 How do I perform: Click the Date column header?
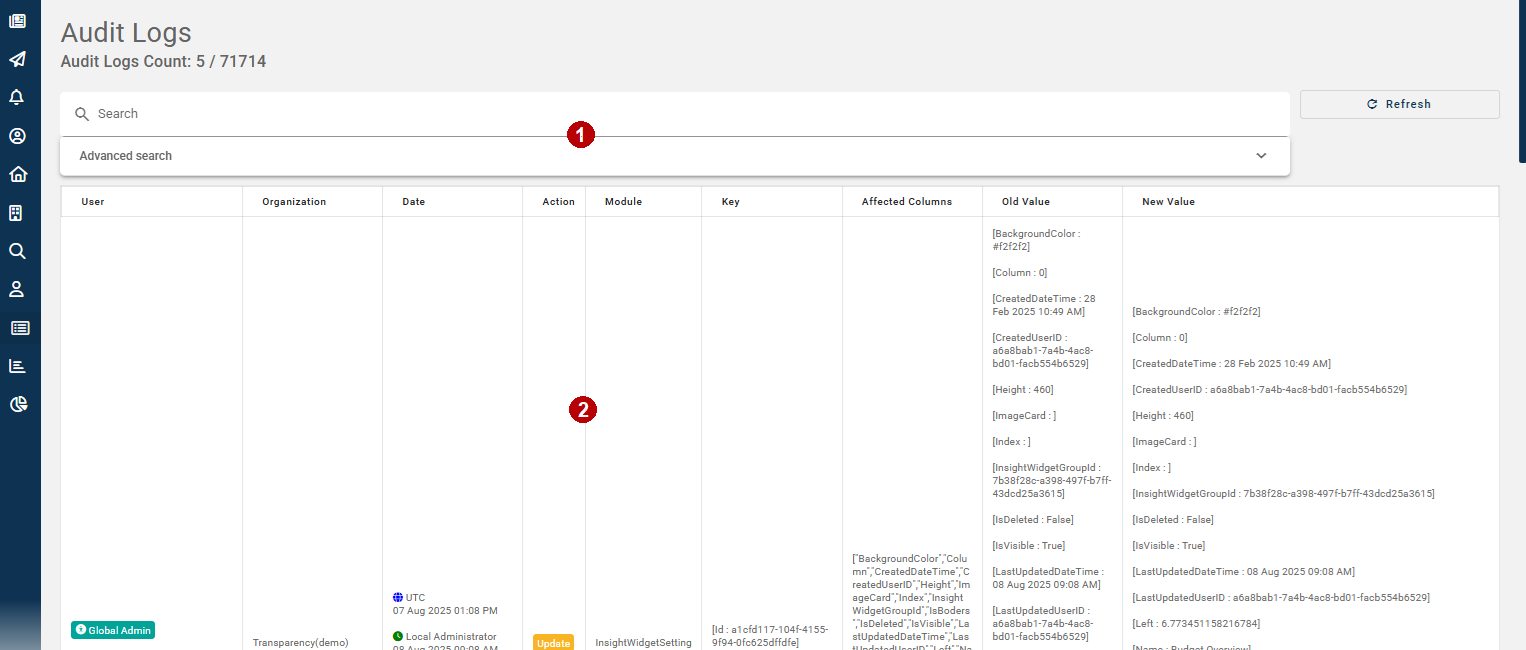tap(414, 202)
